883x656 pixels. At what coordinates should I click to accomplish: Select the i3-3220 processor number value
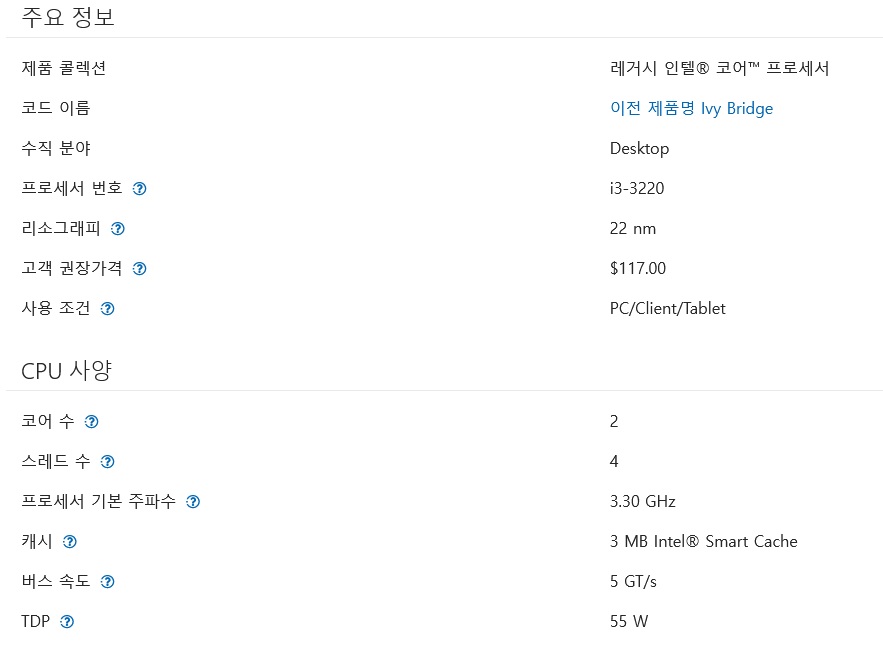point(637,188)
